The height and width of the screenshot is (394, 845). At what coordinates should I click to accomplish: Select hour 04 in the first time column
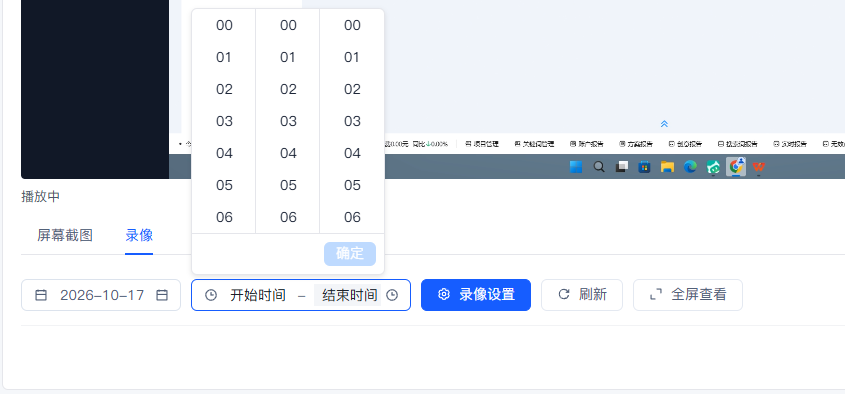[x=224, y=153]
